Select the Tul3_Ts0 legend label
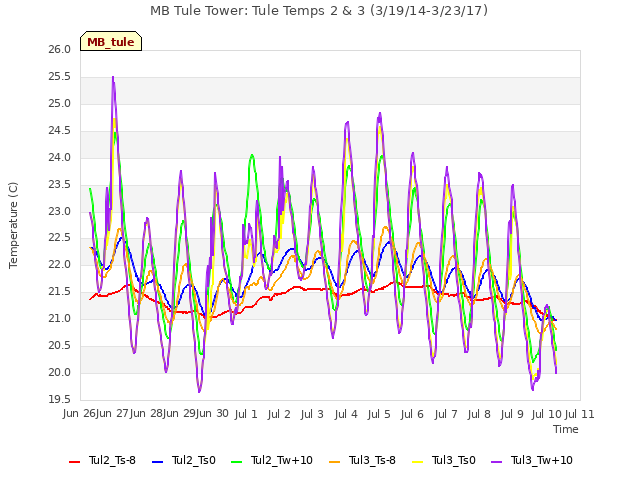 (x=454, y=460)
